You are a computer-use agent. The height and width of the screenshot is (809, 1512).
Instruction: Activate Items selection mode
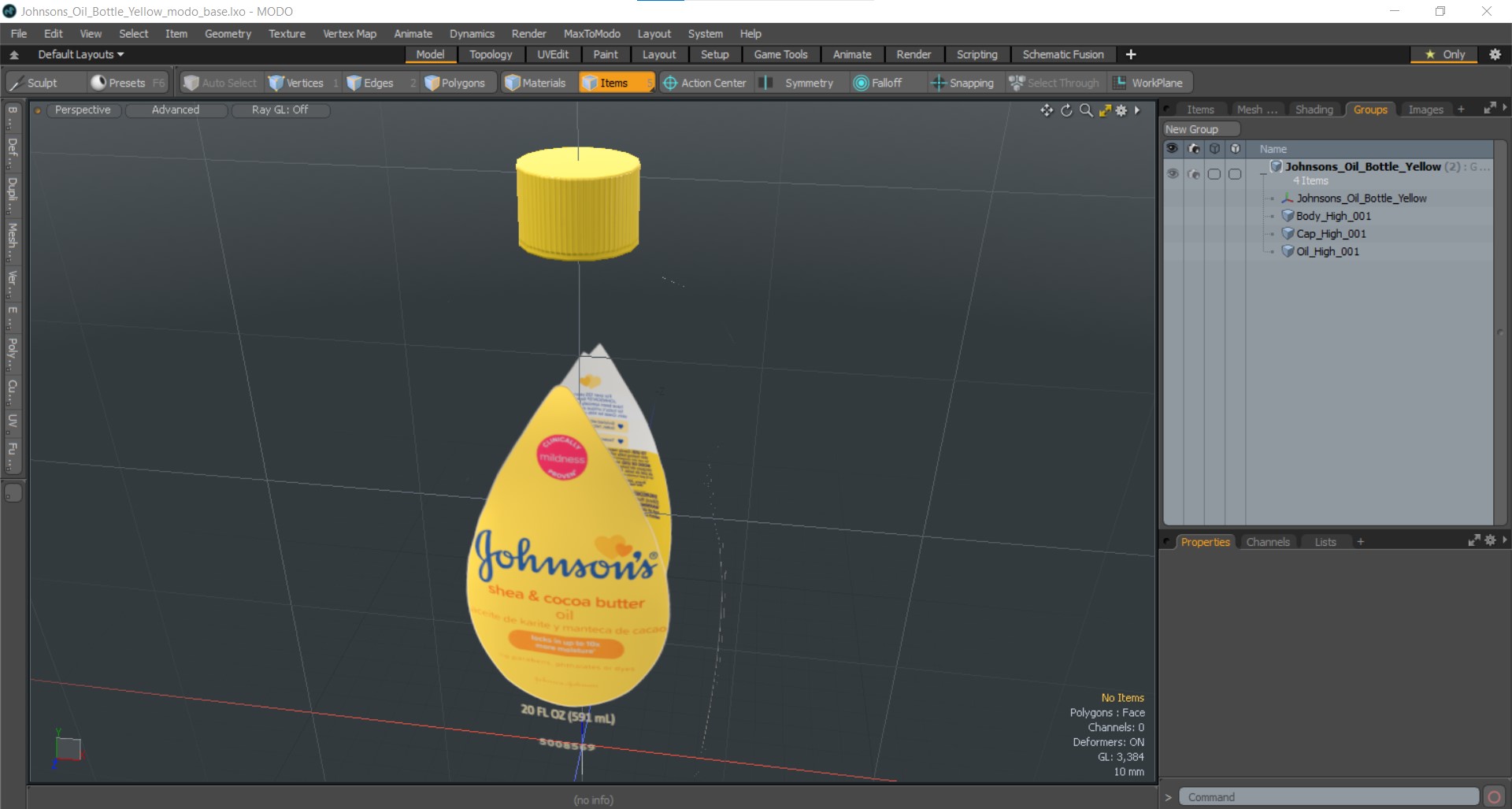616,83
